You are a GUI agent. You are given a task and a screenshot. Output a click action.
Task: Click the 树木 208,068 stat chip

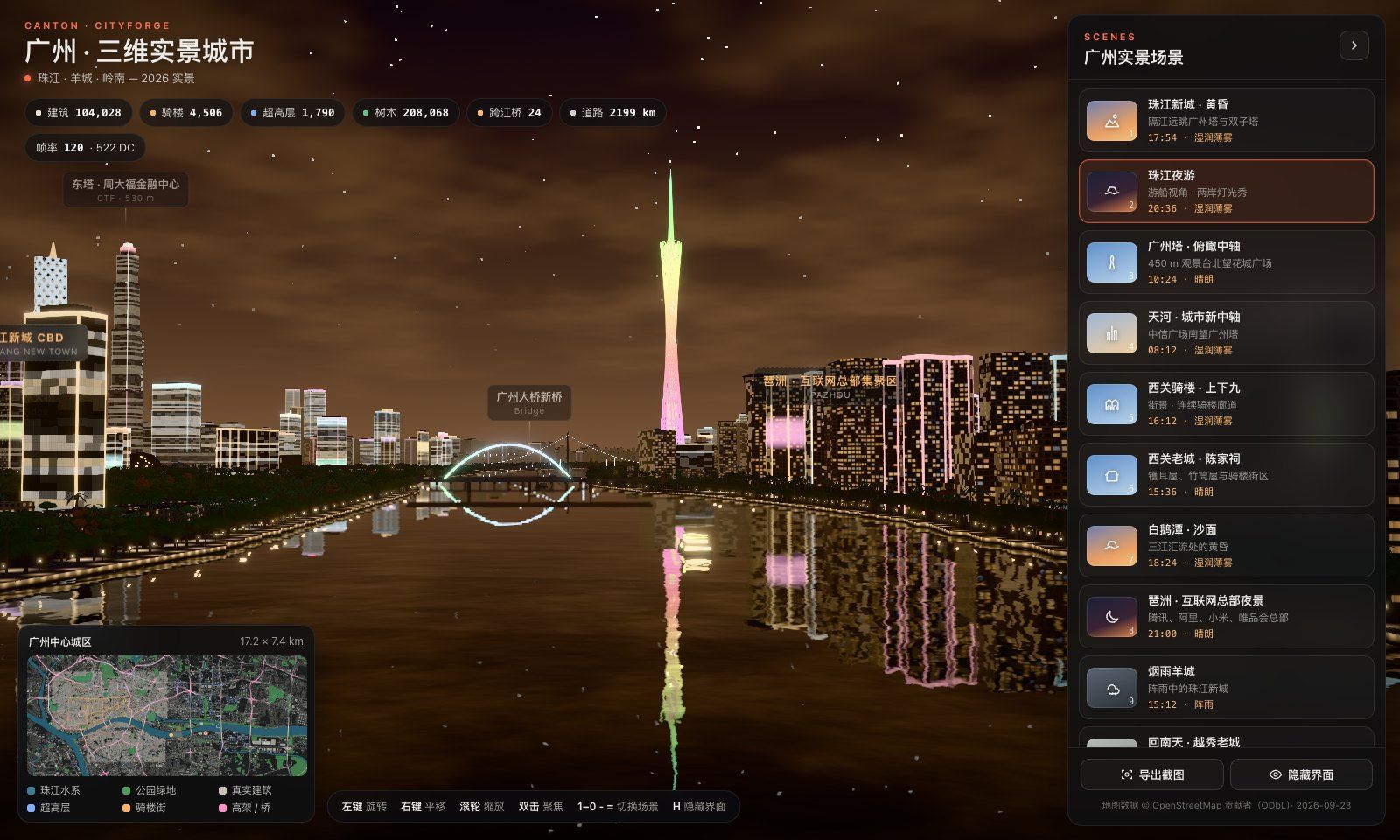tap(405, 112)
